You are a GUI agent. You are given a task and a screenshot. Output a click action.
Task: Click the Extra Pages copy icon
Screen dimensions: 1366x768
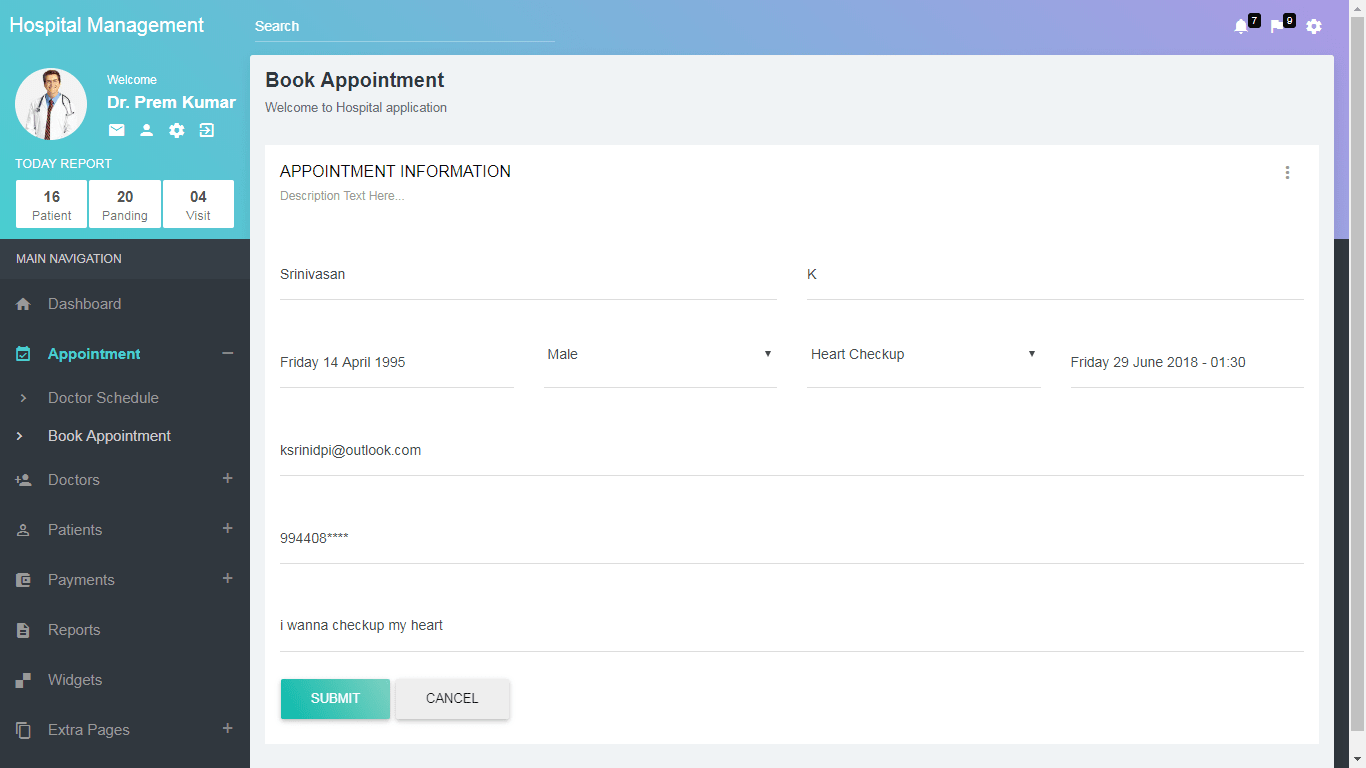coord(24,730)
